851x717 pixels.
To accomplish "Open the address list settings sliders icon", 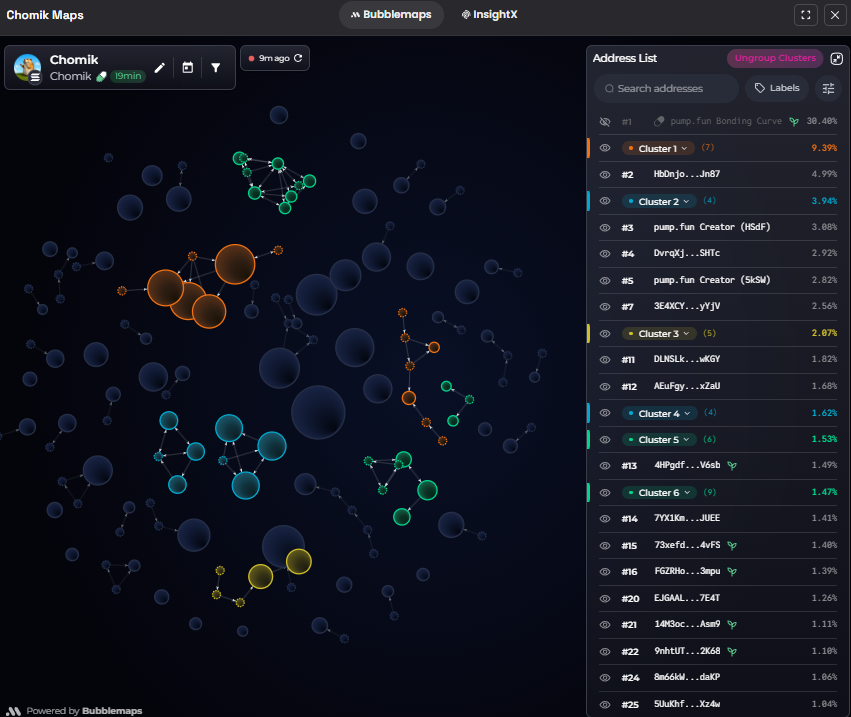I will (x=828, y=88).
